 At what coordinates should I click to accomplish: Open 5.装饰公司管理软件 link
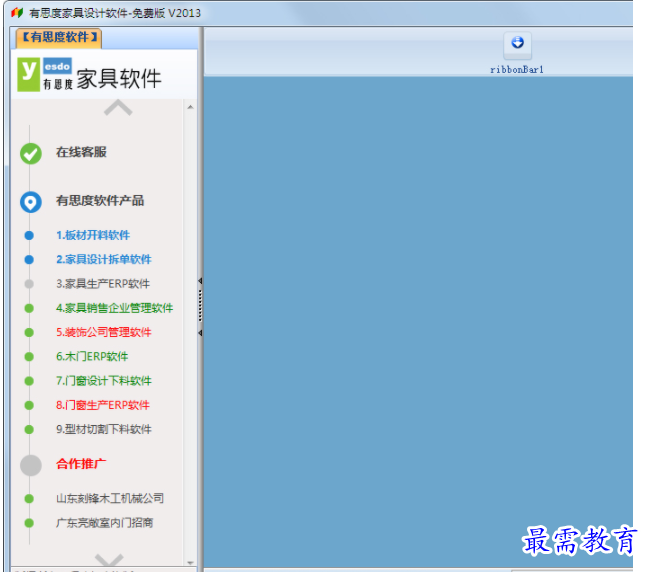[104, 333]
